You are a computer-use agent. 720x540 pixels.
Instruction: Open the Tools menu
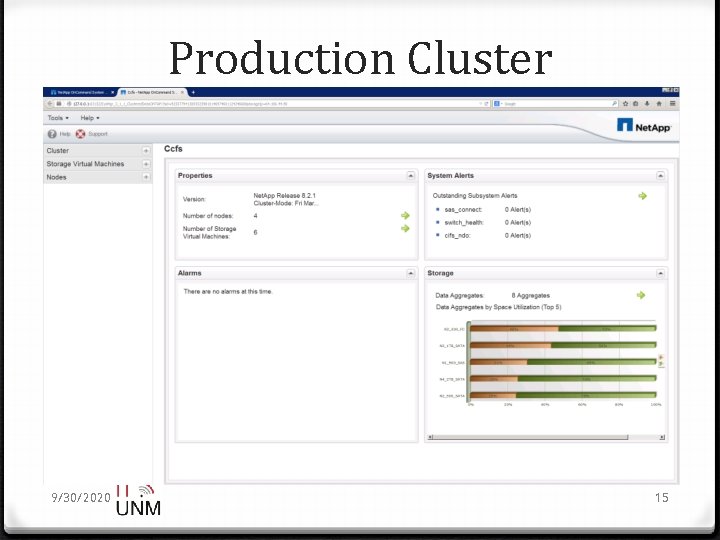(x=58, y=118)
